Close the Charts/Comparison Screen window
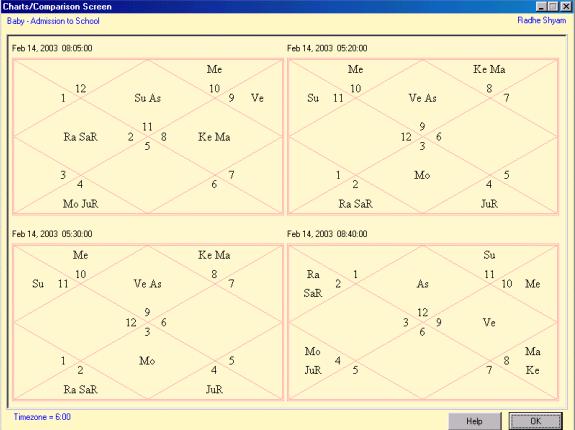Image resolution: width=575 pixels, height=430 pixels. (x=566, y=7)
